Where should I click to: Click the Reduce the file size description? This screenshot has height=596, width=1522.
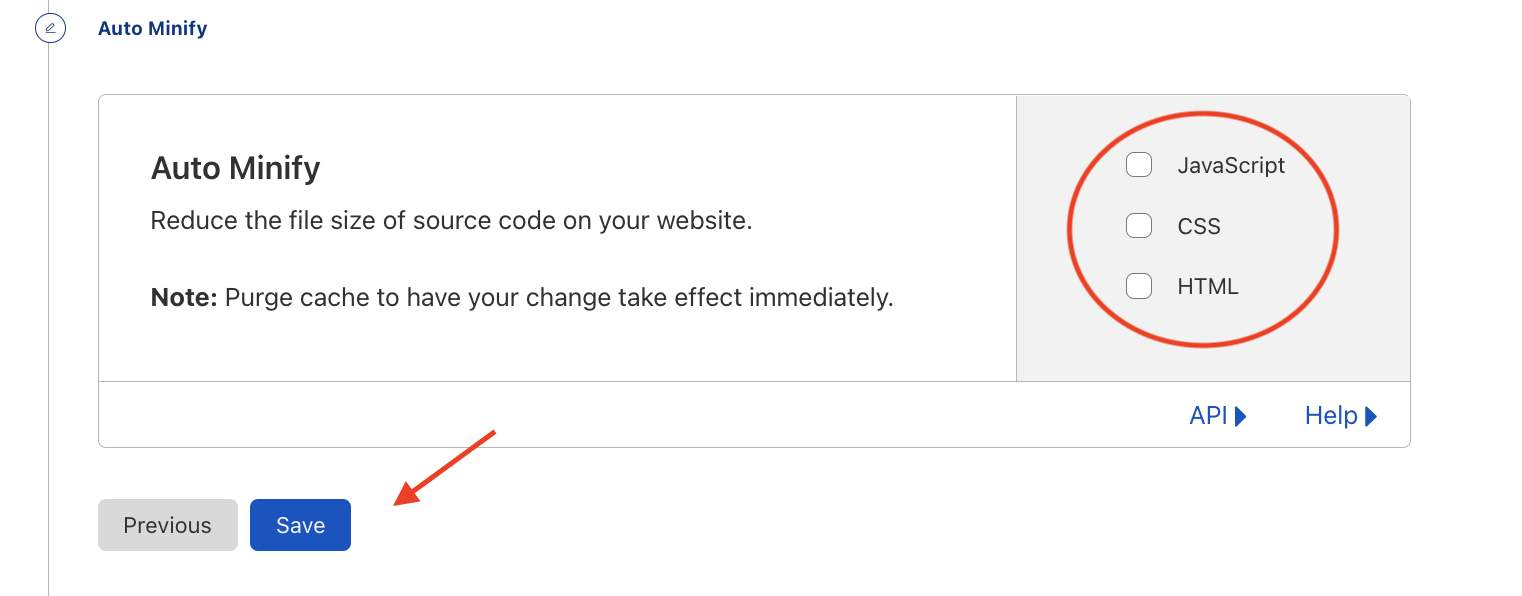pos(451,220)
